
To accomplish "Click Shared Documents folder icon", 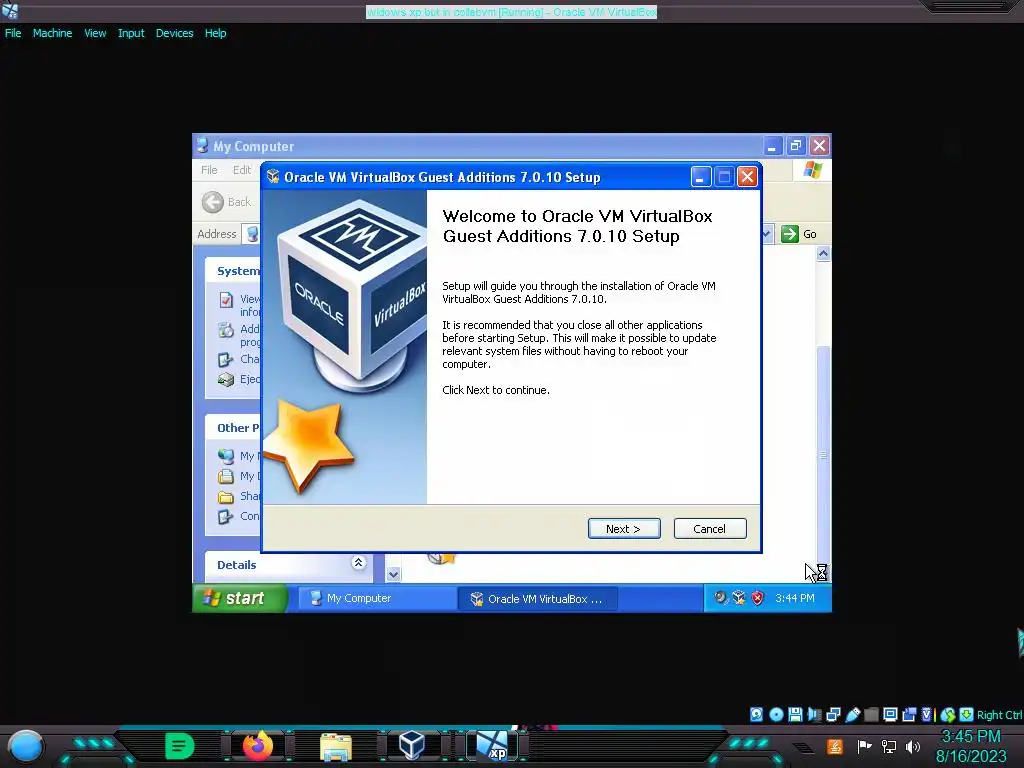I will pos(226,496).
